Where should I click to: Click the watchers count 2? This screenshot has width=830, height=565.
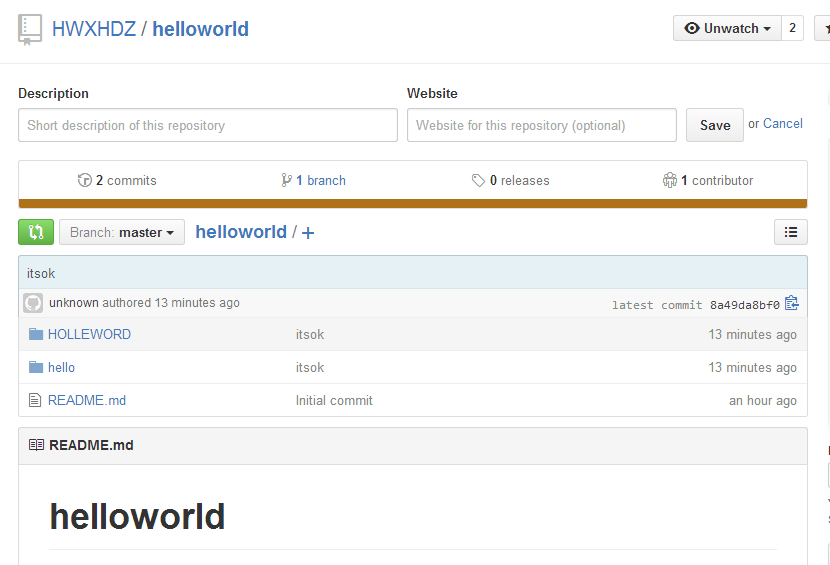coord(792,28)
